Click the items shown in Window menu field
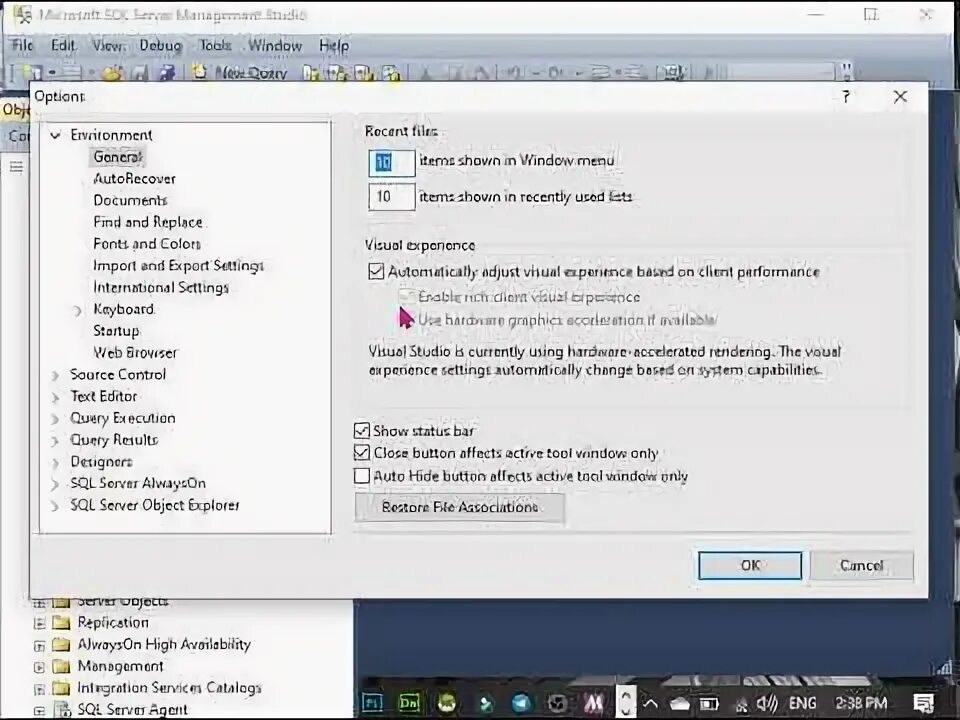960x720 pixels. tap(392, 162)
